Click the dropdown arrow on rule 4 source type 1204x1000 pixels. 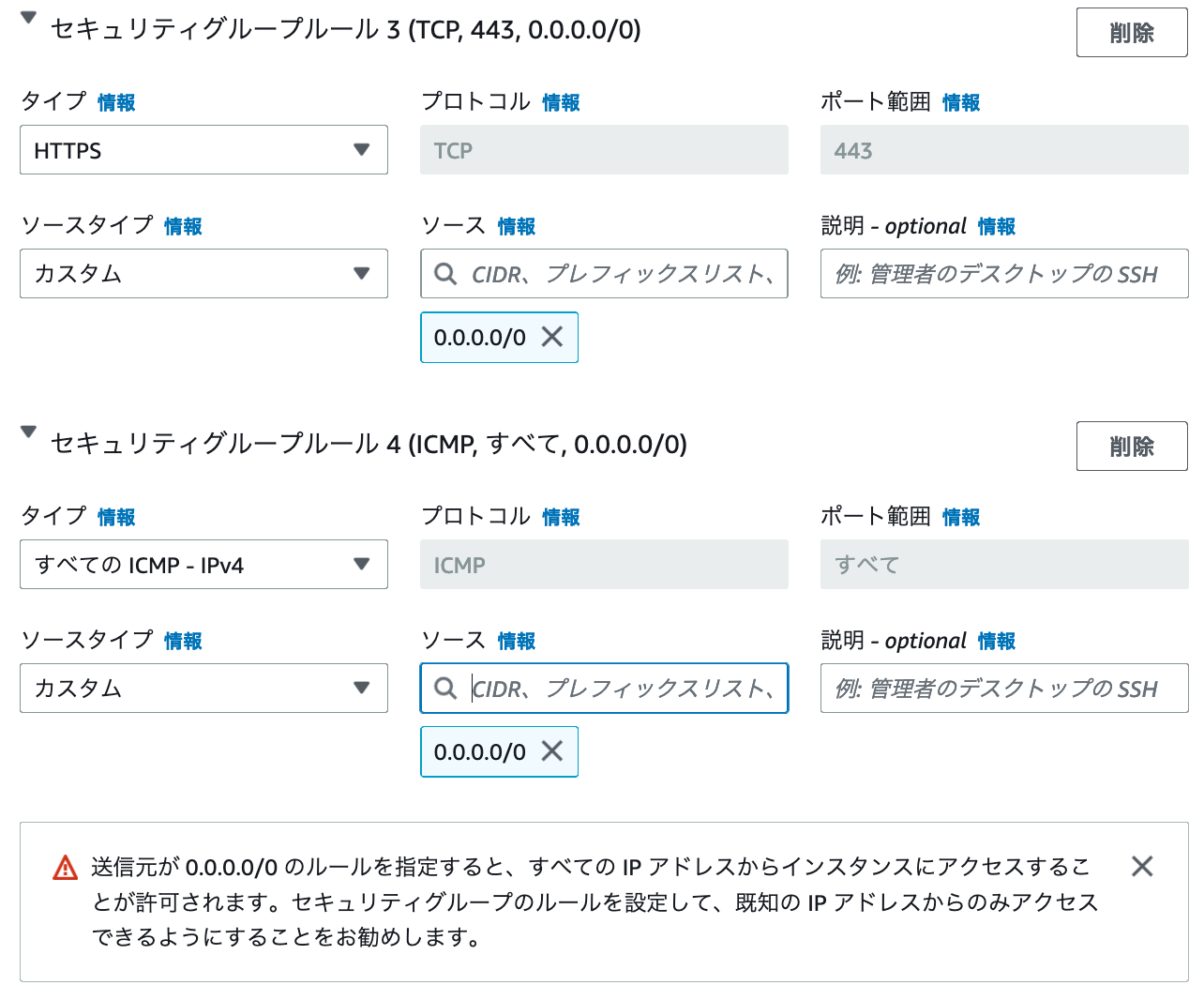[362, 689]
